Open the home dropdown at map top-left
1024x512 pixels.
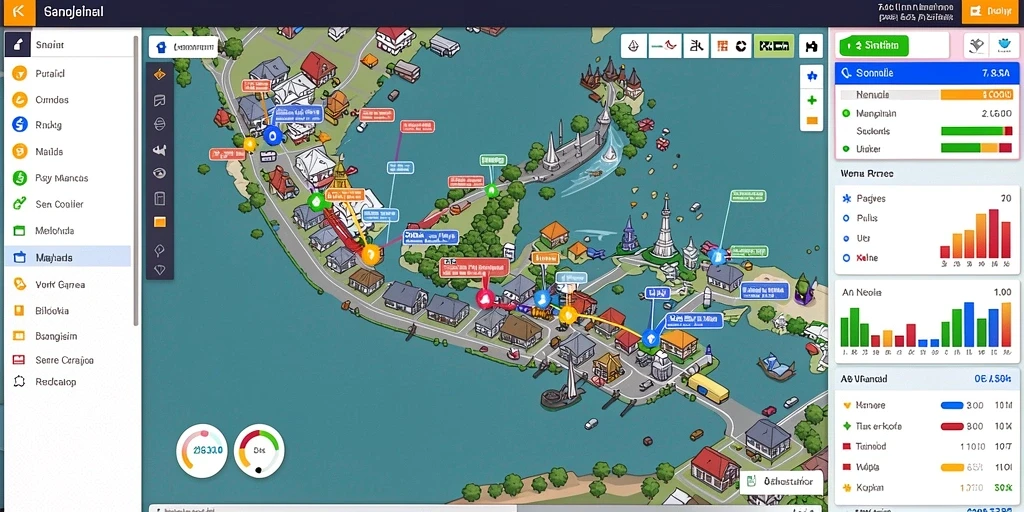coord(184,47)
